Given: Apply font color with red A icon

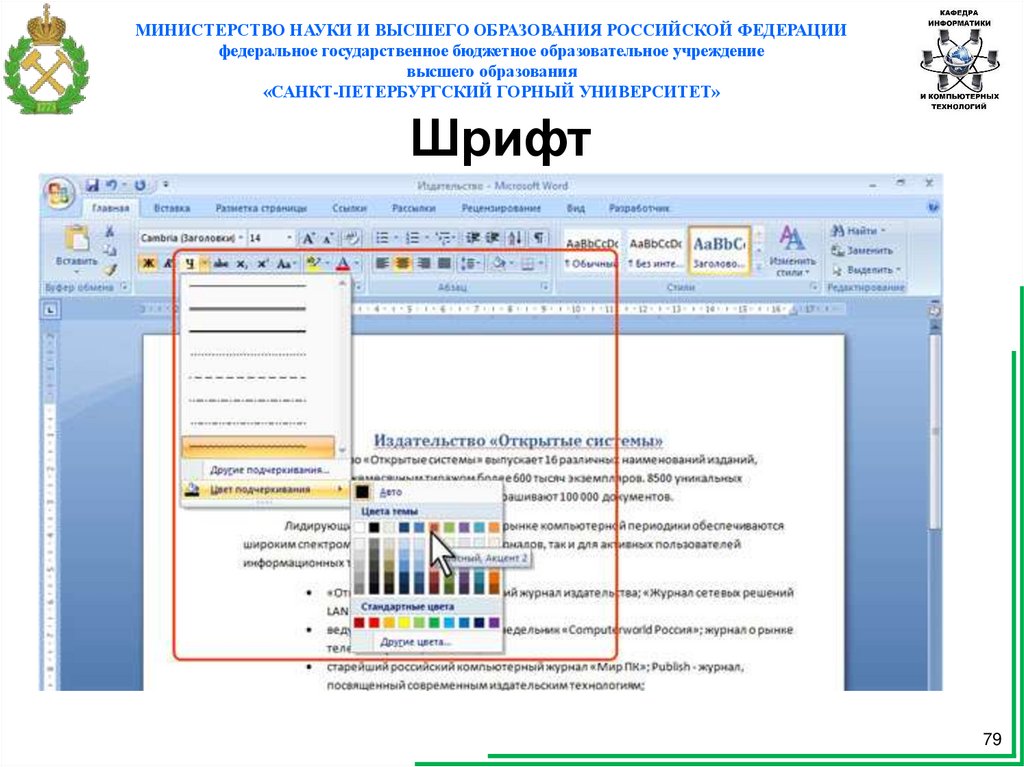Looking at the screenshot, I should (342, 263).
